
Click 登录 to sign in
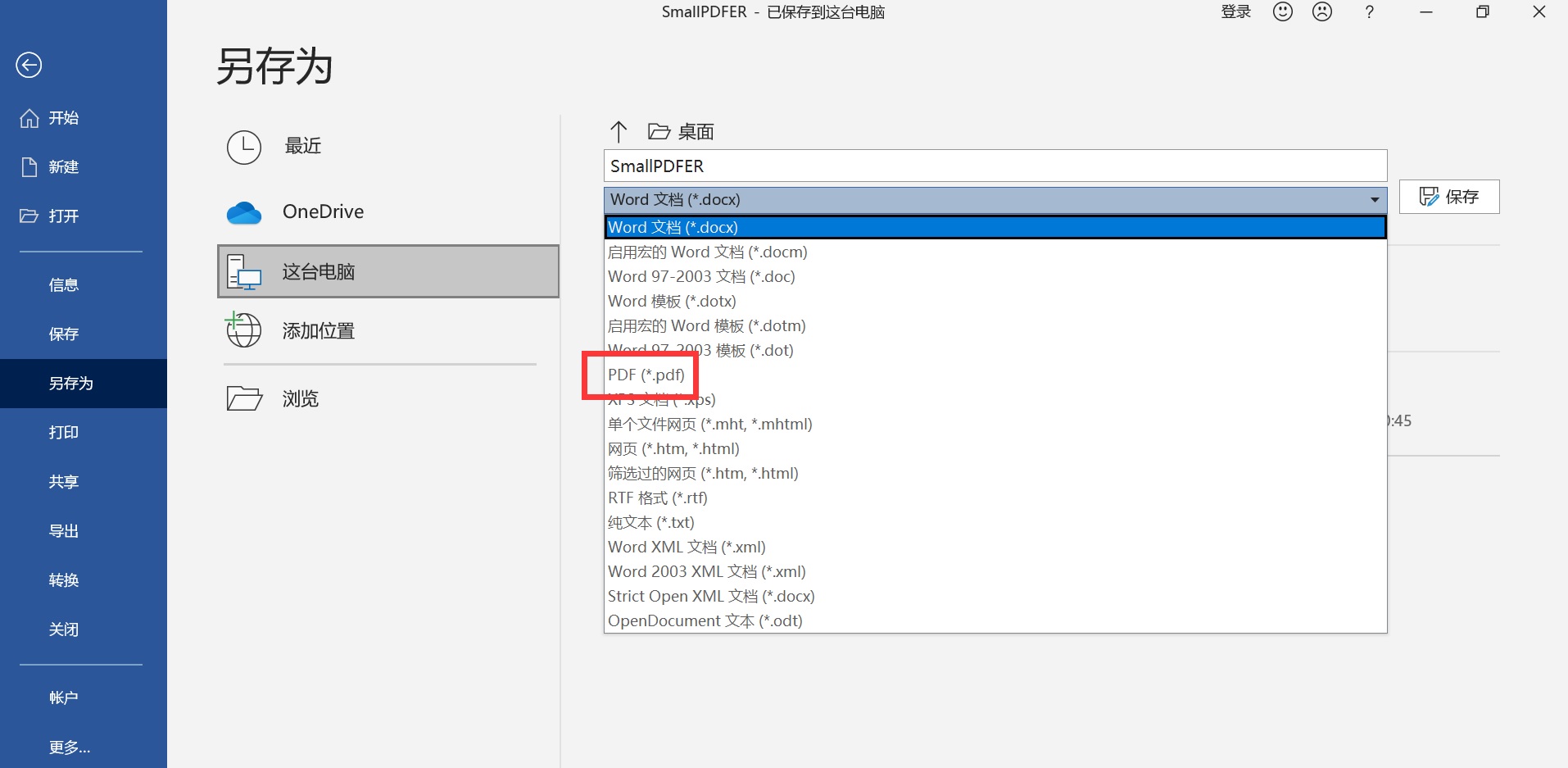point(1235,12)
